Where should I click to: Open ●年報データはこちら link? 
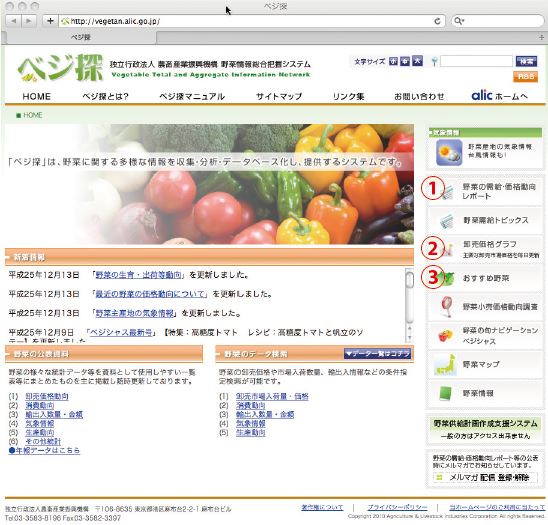click(44, 451)
